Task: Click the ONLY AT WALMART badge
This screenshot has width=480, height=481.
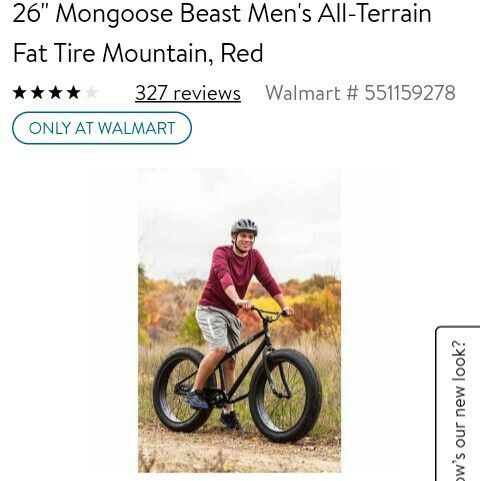Action: [102, 128]
